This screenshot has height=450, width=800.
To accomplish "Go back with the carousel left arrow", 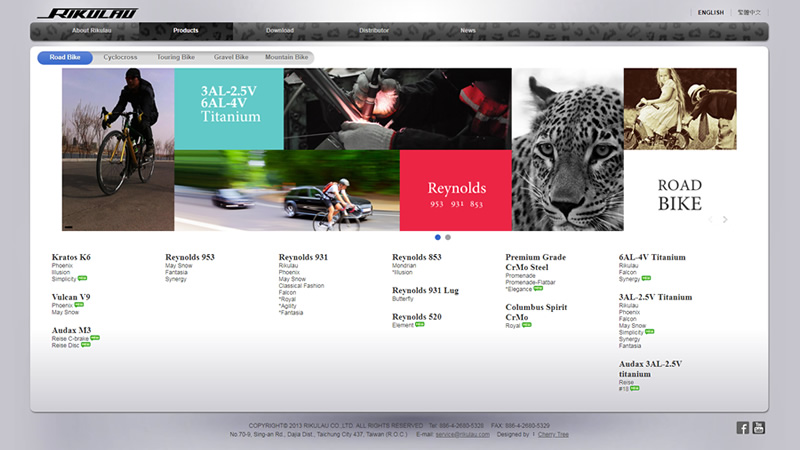I will point(710,219).
